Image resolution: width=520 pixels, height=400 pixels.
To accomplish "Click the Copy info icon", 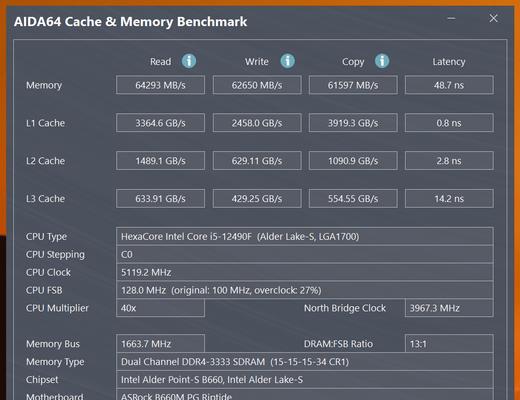I will tap(382, 61).
